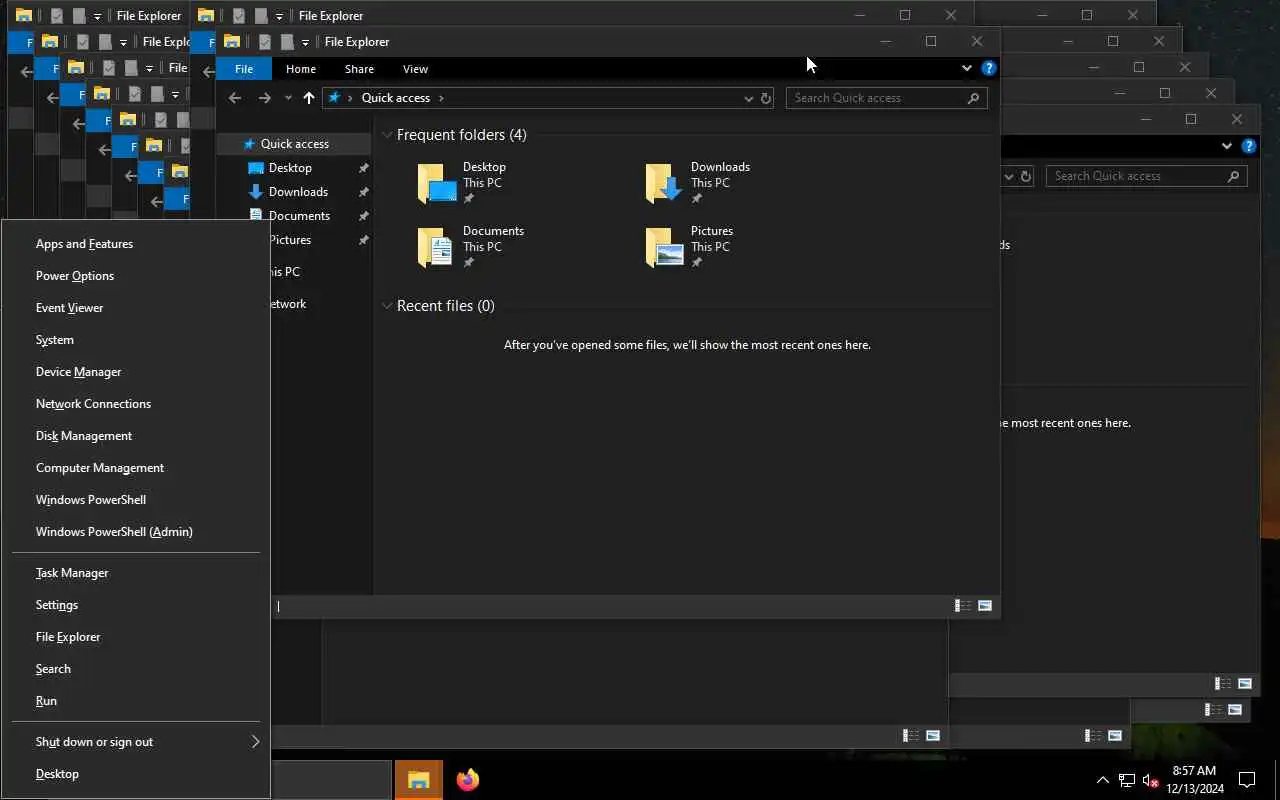Open View ribbon tab
1280x800 pixels.
pos(415,69)
